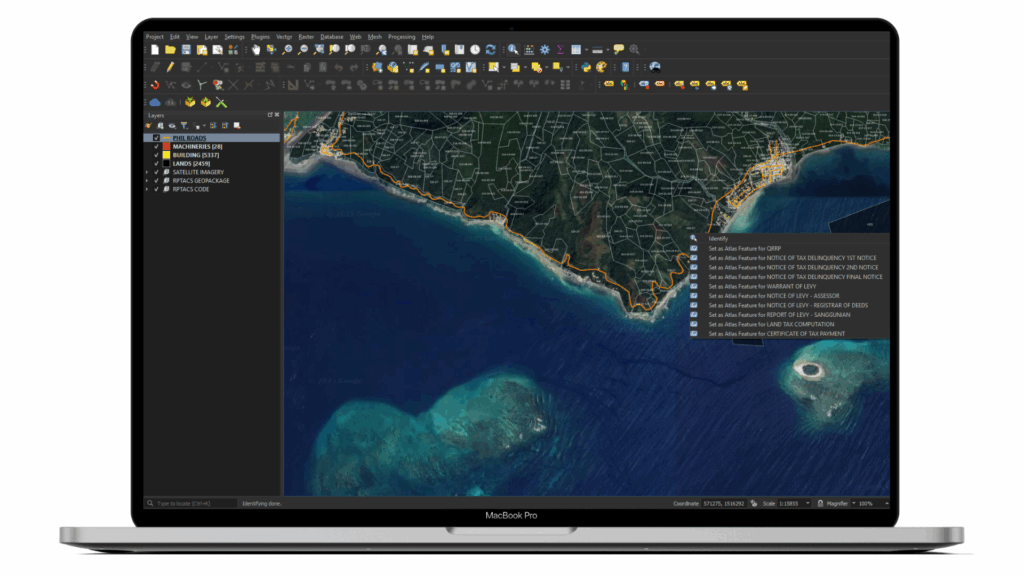The width and height of the screenshot is (1024, 576).
Task: Click the red MACHINERIES layer color swatch
Action: [166, 147]
